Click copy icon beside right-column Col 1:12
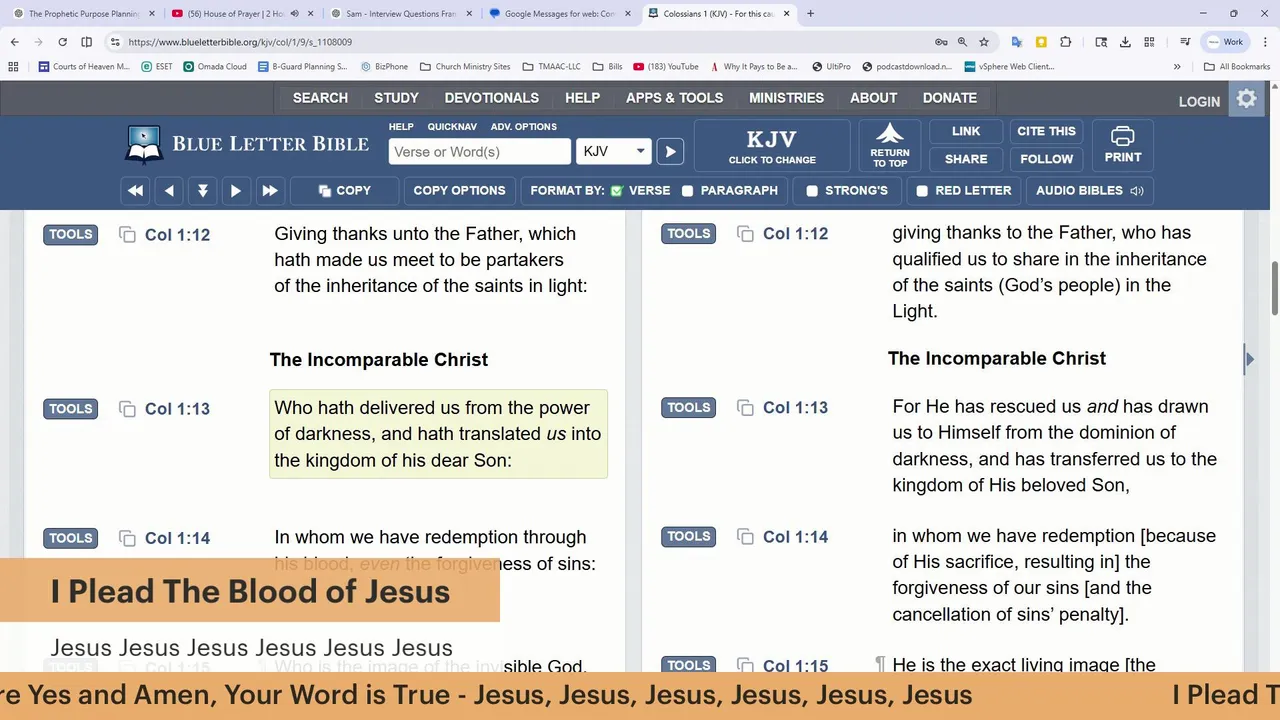 coord(745,234)
